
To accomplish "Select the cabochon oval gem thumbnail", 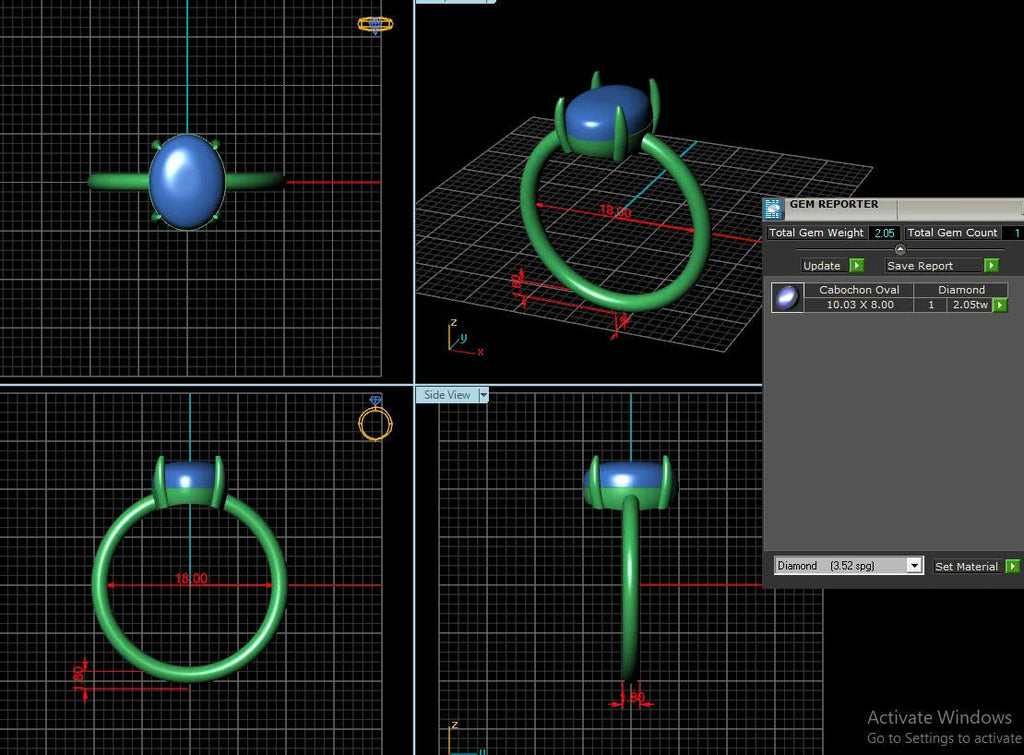I will coord(787,298).
